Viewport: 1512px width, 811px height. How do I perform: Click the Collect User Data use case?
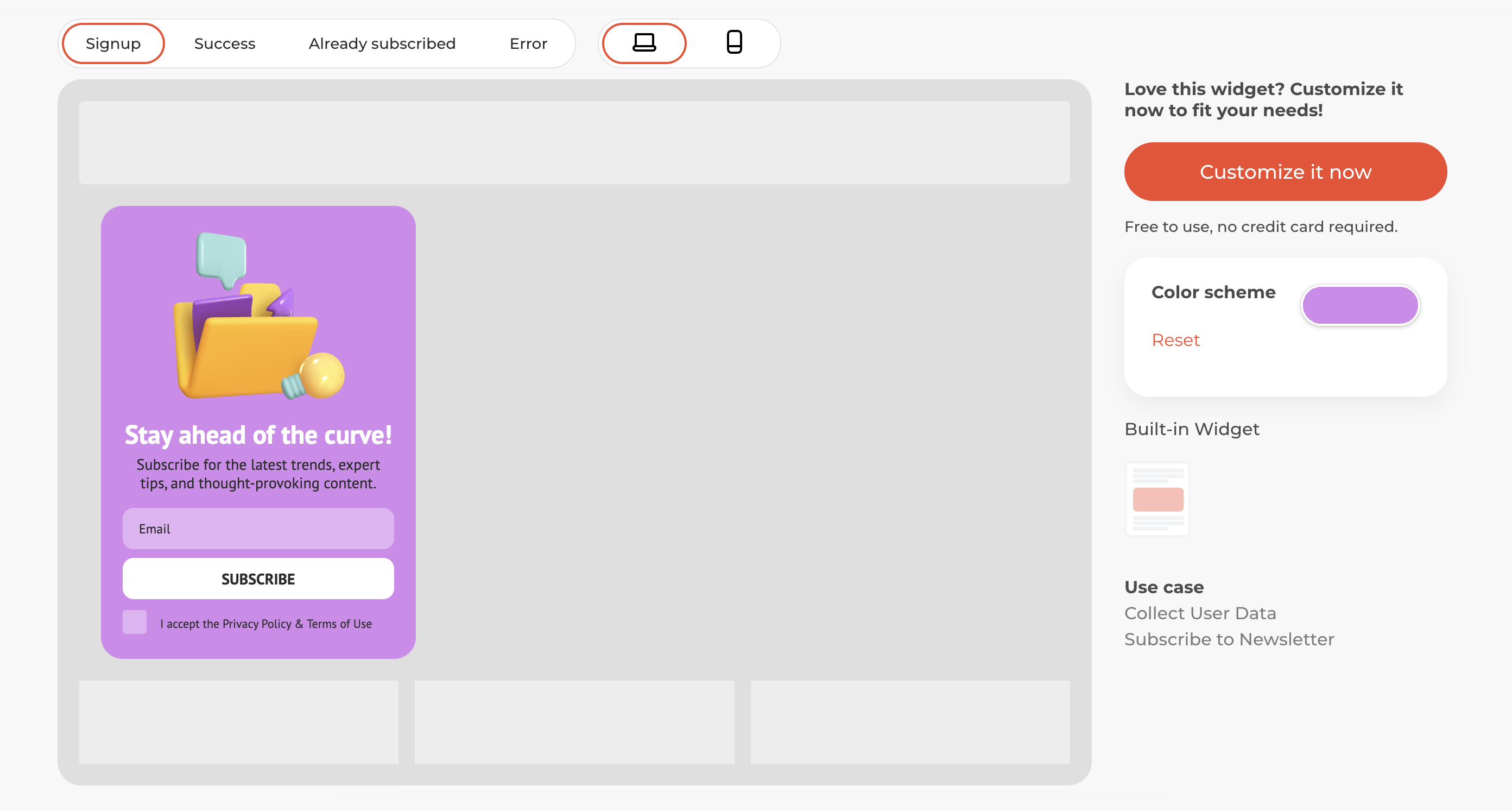pyautogui.click(x=1200, y=613)
